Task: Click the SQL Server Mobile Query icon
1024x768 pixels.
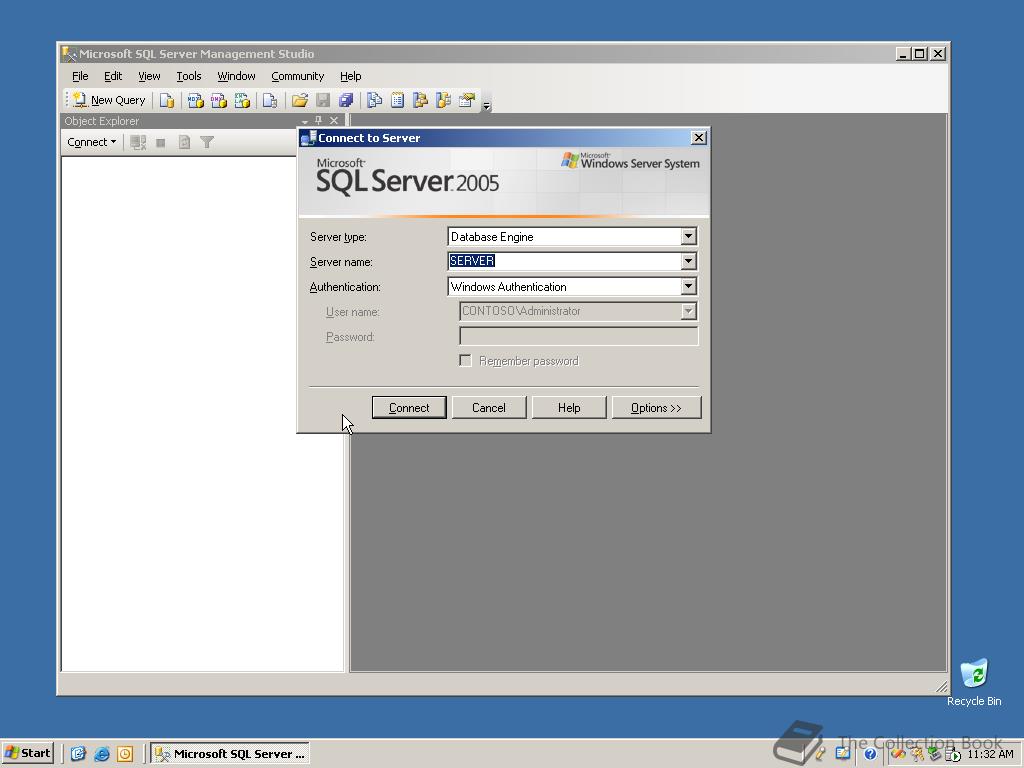Action: point(270,100)
